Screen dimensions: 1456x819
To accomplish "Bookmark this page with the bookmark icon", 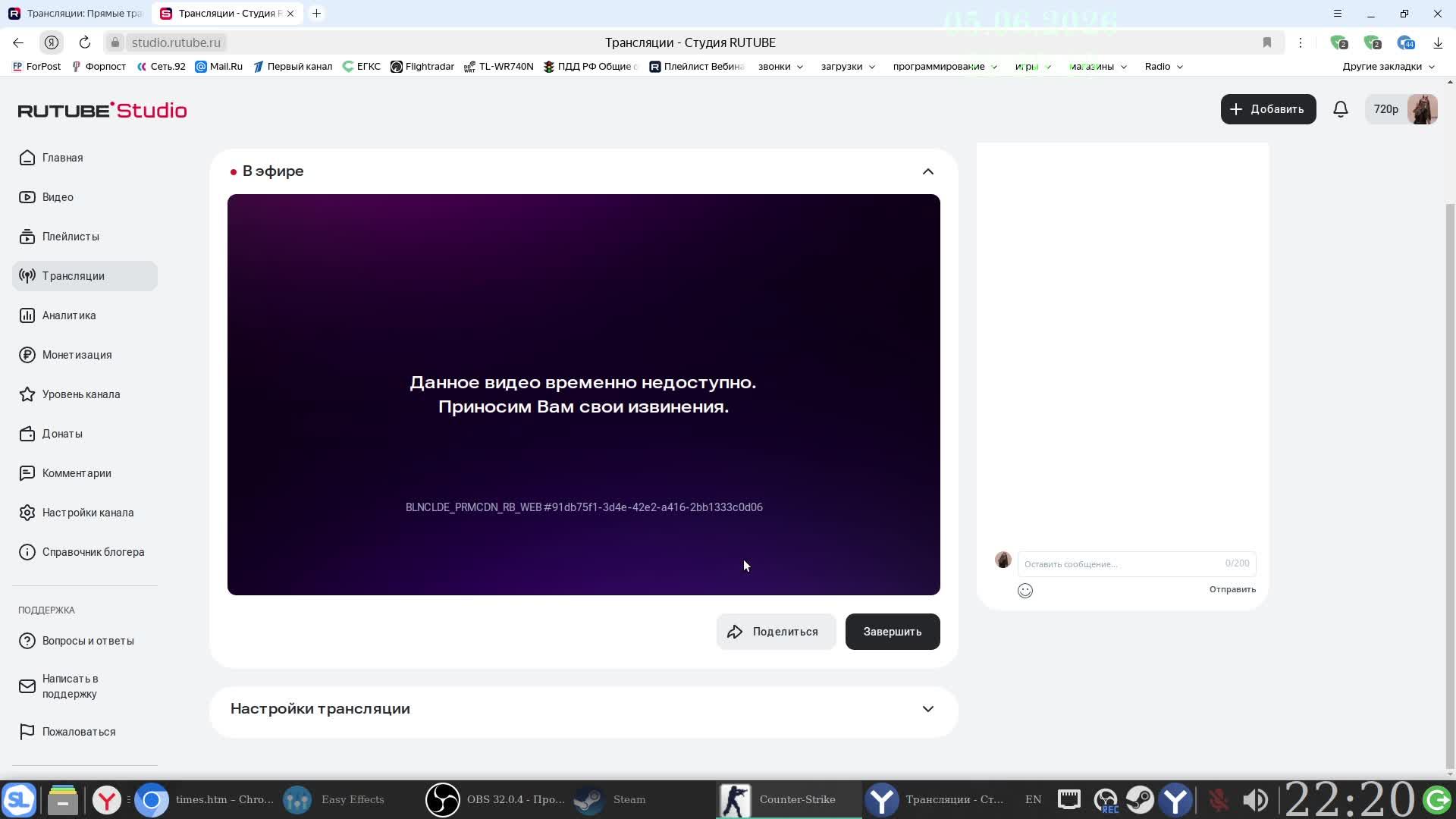I will [x=1267, y=42].
